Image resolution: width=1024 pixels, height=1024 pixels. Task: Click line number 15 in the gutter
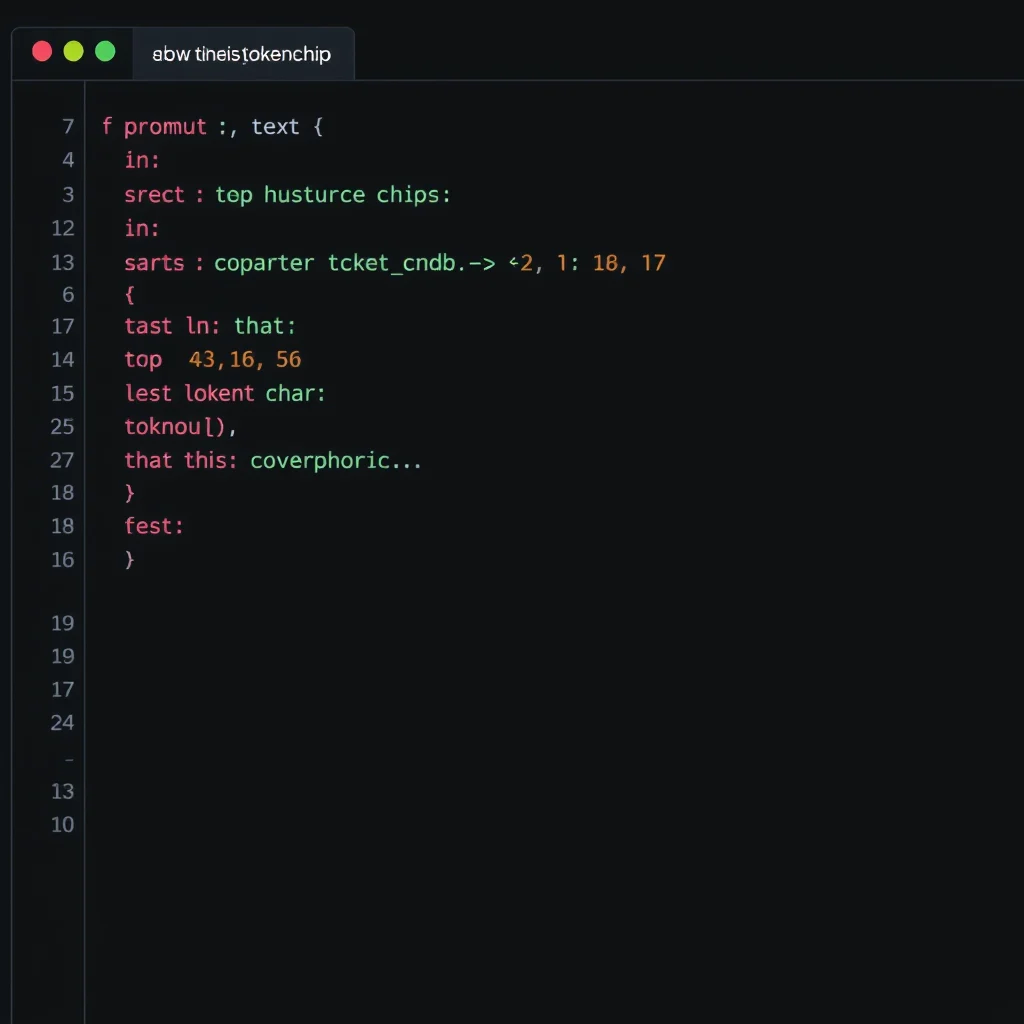[63, 393]
